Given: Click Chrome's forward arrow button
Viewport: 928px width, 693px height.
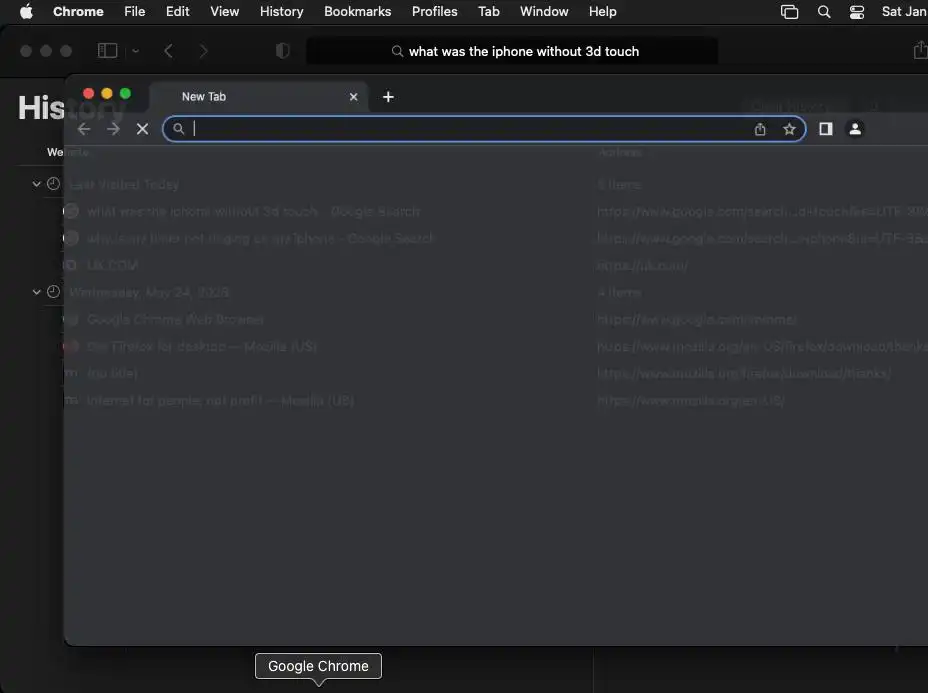Looking at the screenshot, I should [x=113, y=129].
